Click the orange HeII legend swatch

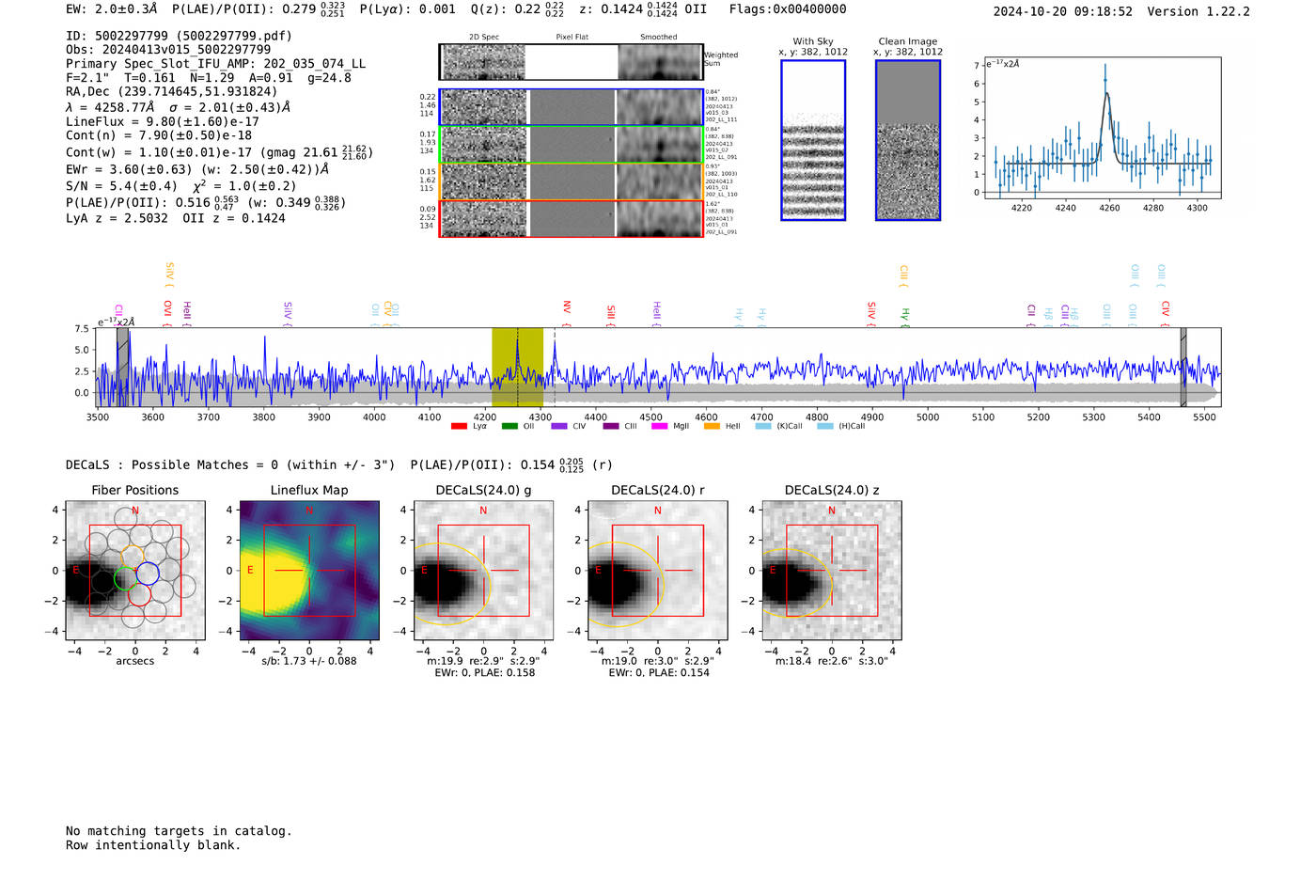[x=712, y=426]
